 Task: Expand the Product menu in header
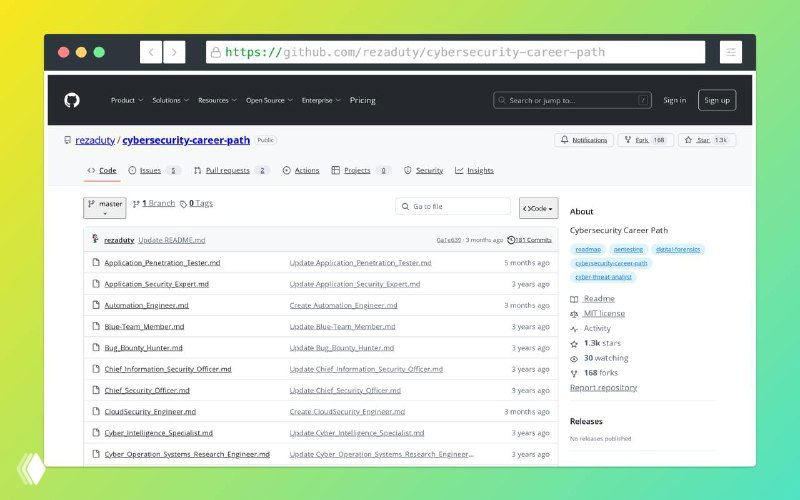[x=127, y=100]
